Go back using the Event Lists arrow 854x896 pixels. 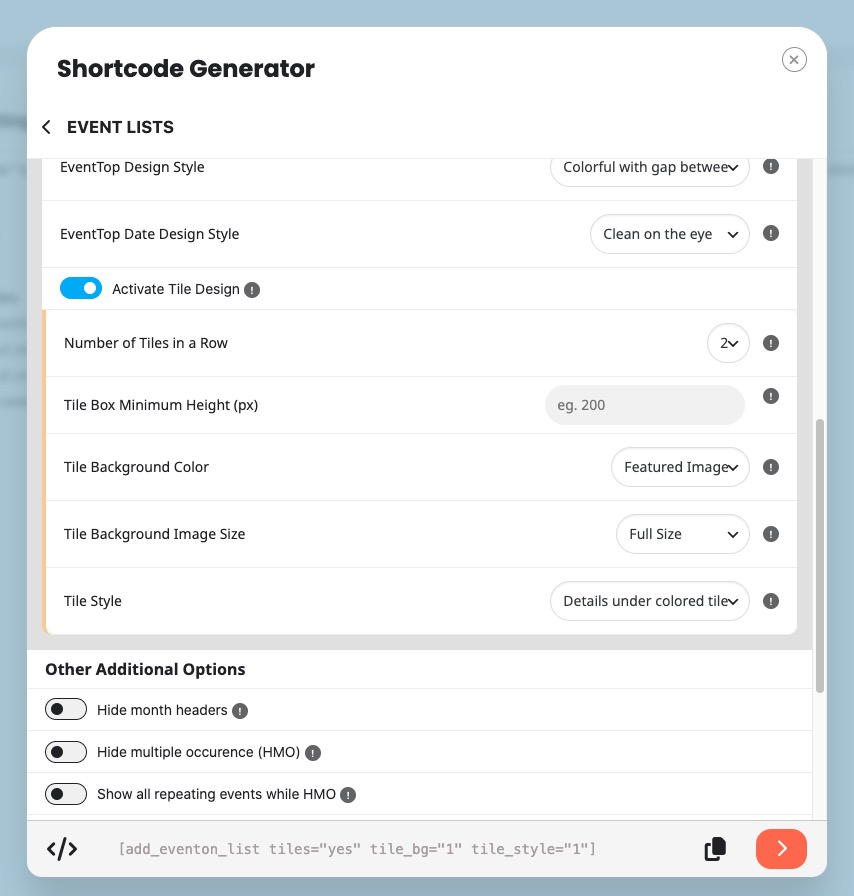tap(46, 127)
